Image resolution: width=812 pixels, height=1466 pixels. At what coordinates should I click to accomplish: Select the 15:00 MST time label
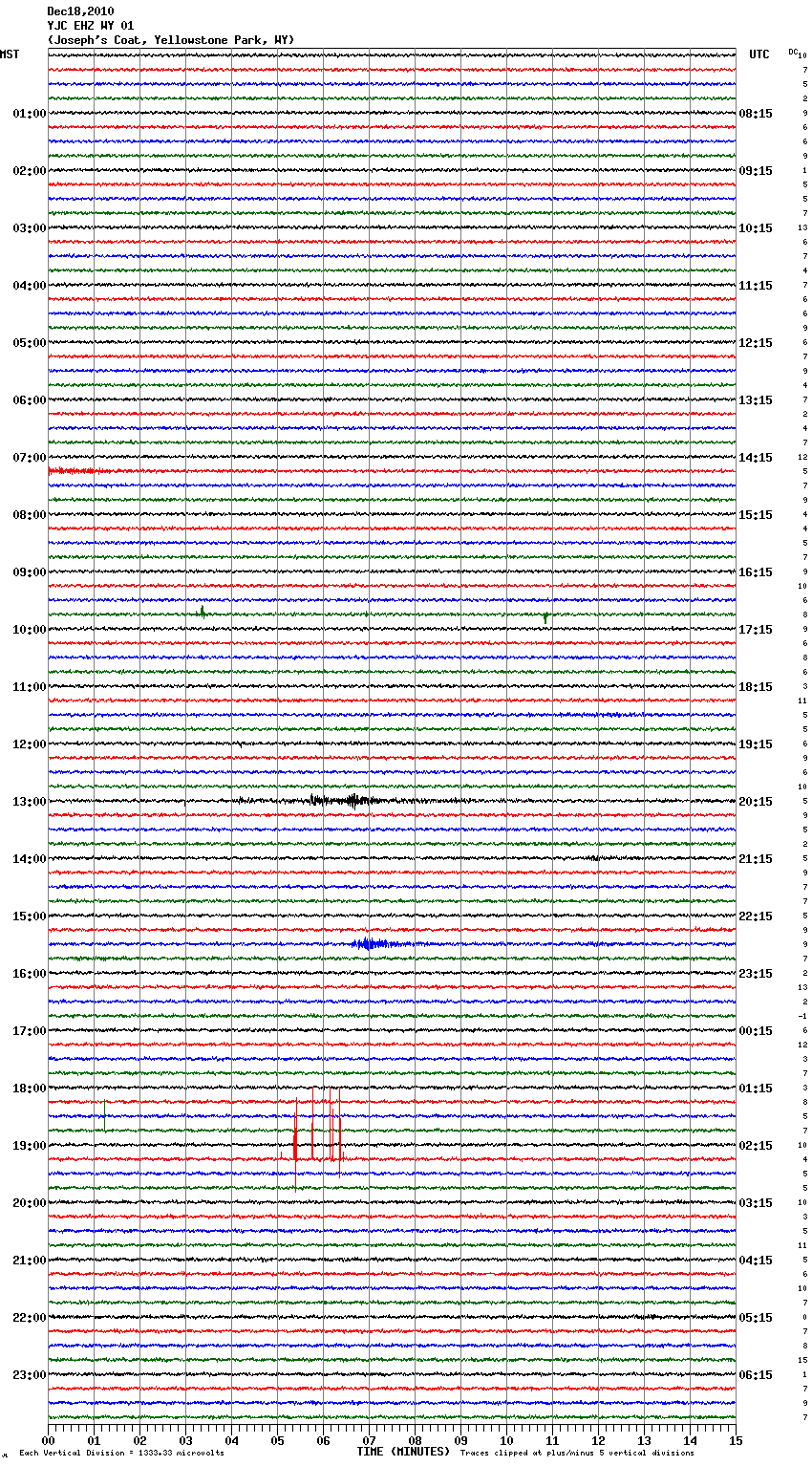pos(30,916)
